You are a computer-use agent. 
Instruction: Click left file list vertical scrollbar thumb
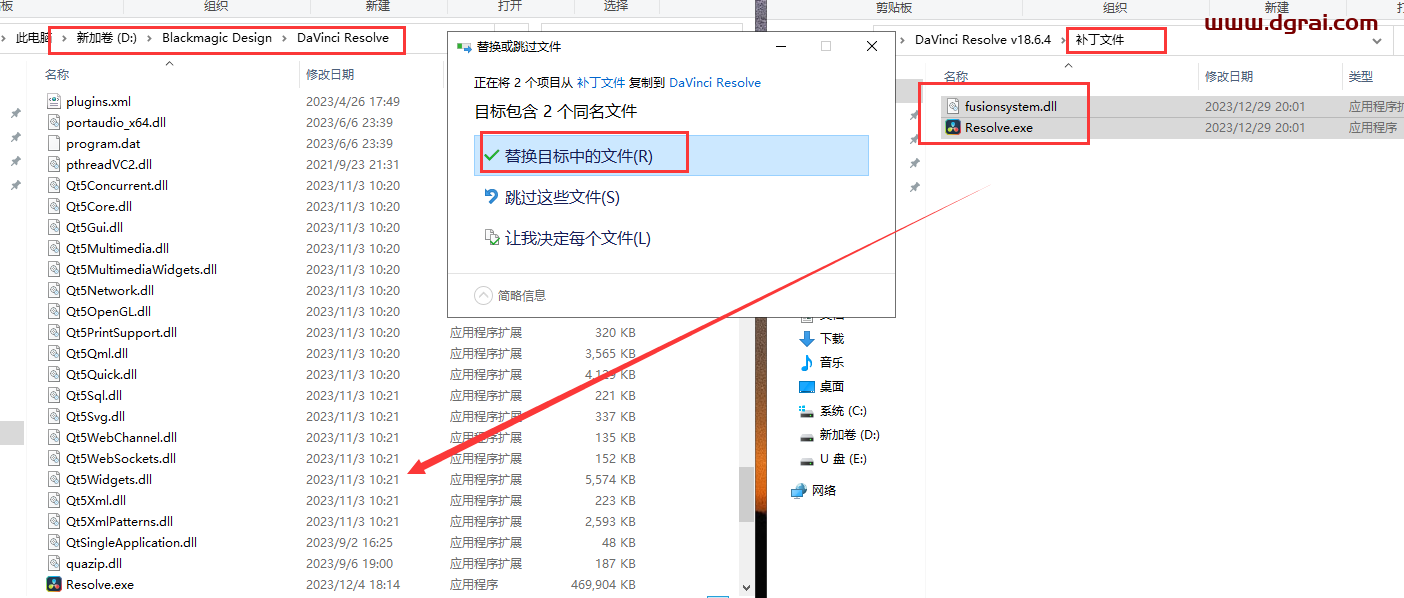[x=746, y=495]
